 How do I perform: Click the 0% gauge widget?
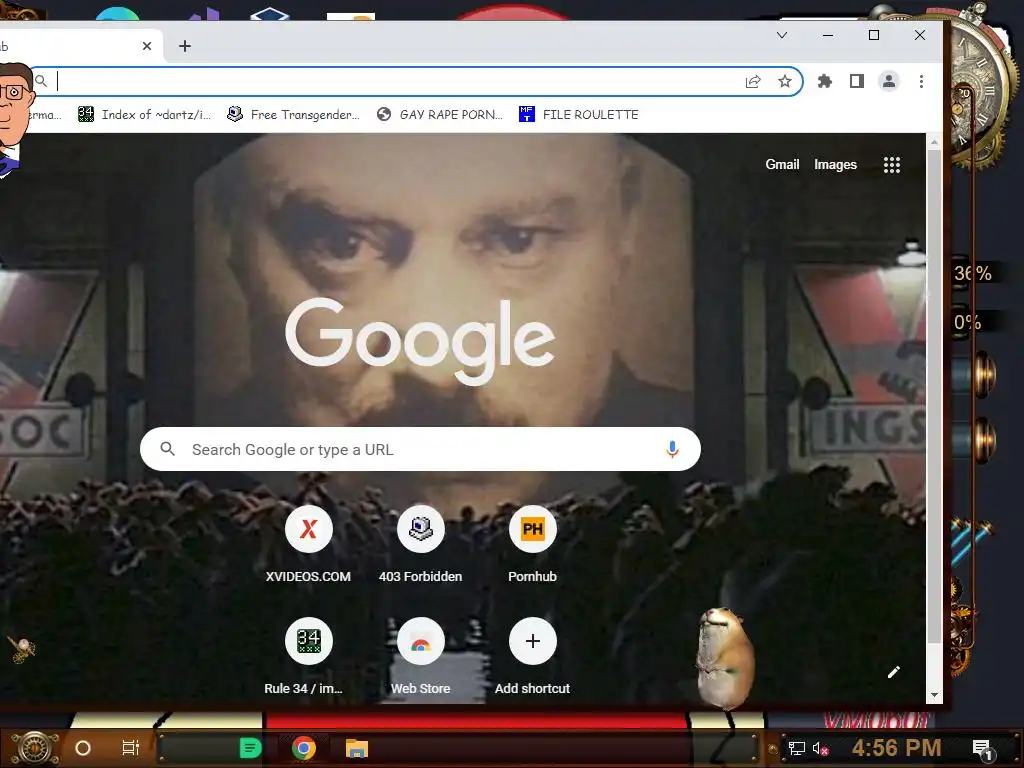[968, 322]
